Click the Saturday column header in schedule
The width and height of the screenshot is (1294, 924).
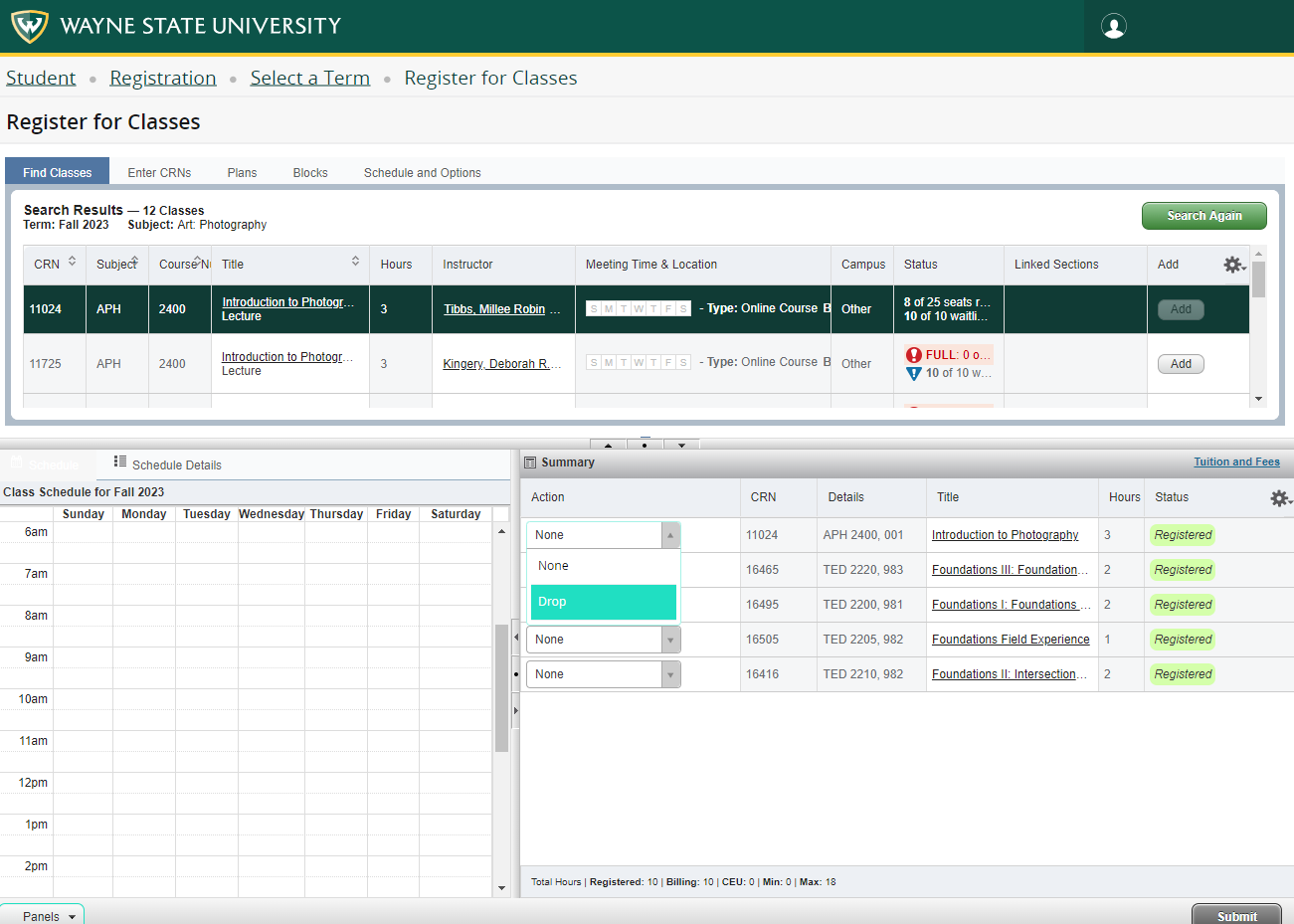pos(456,514)
